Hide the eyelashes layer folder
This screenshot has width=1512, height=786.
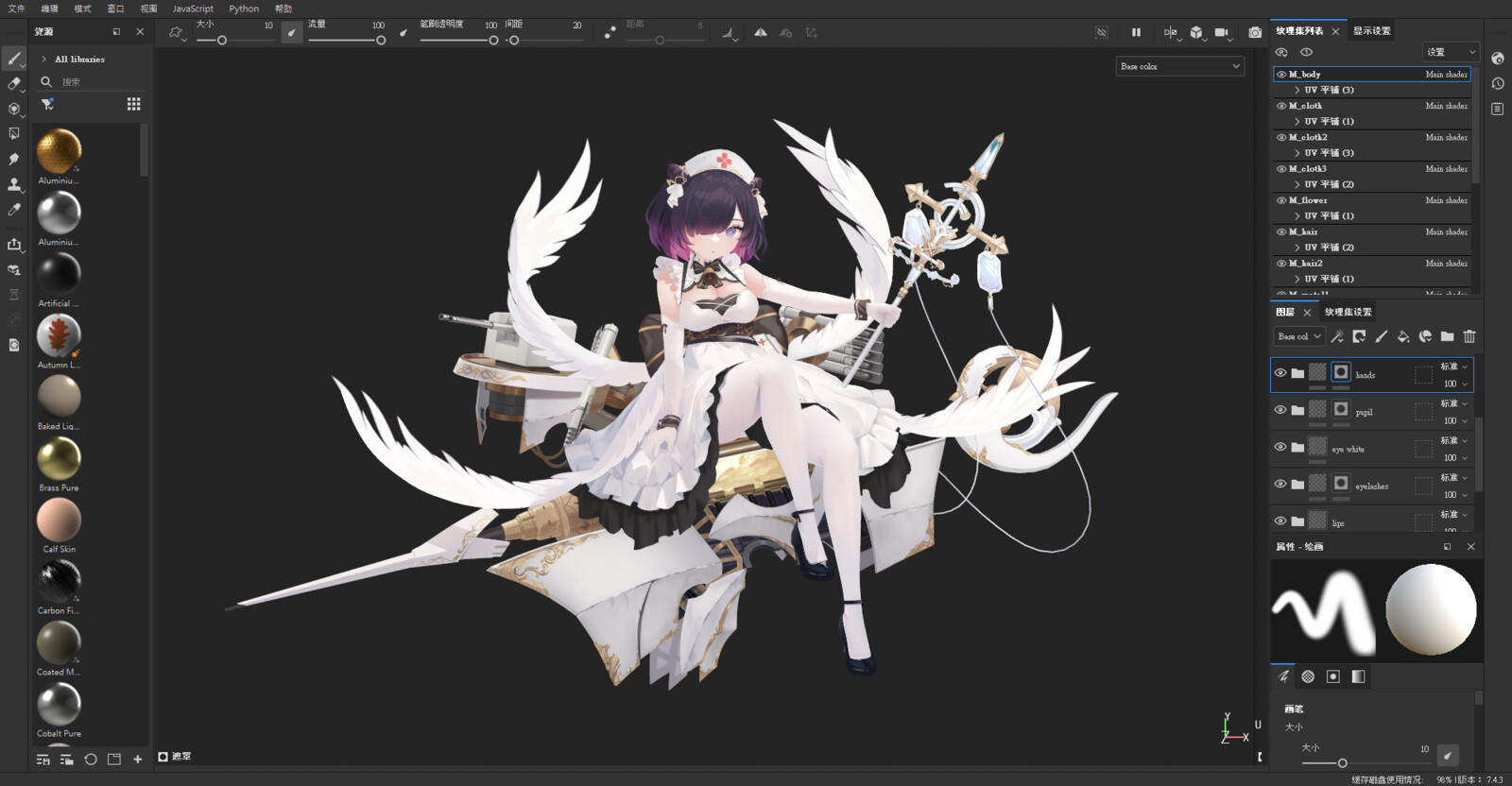(x=1280, y=484)
